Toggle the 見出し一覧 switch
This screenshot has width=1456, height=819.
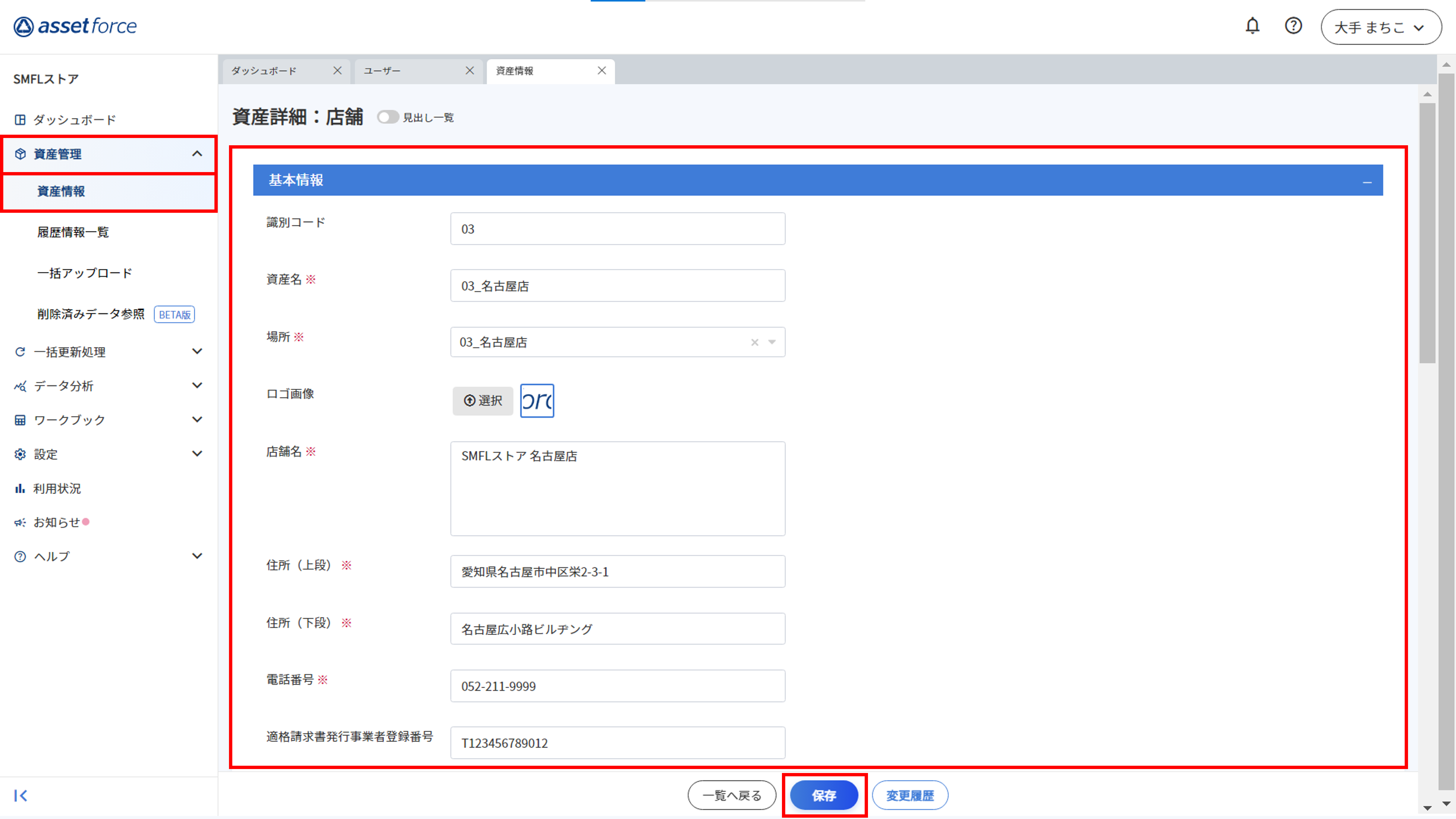click(x=388, y=117)
